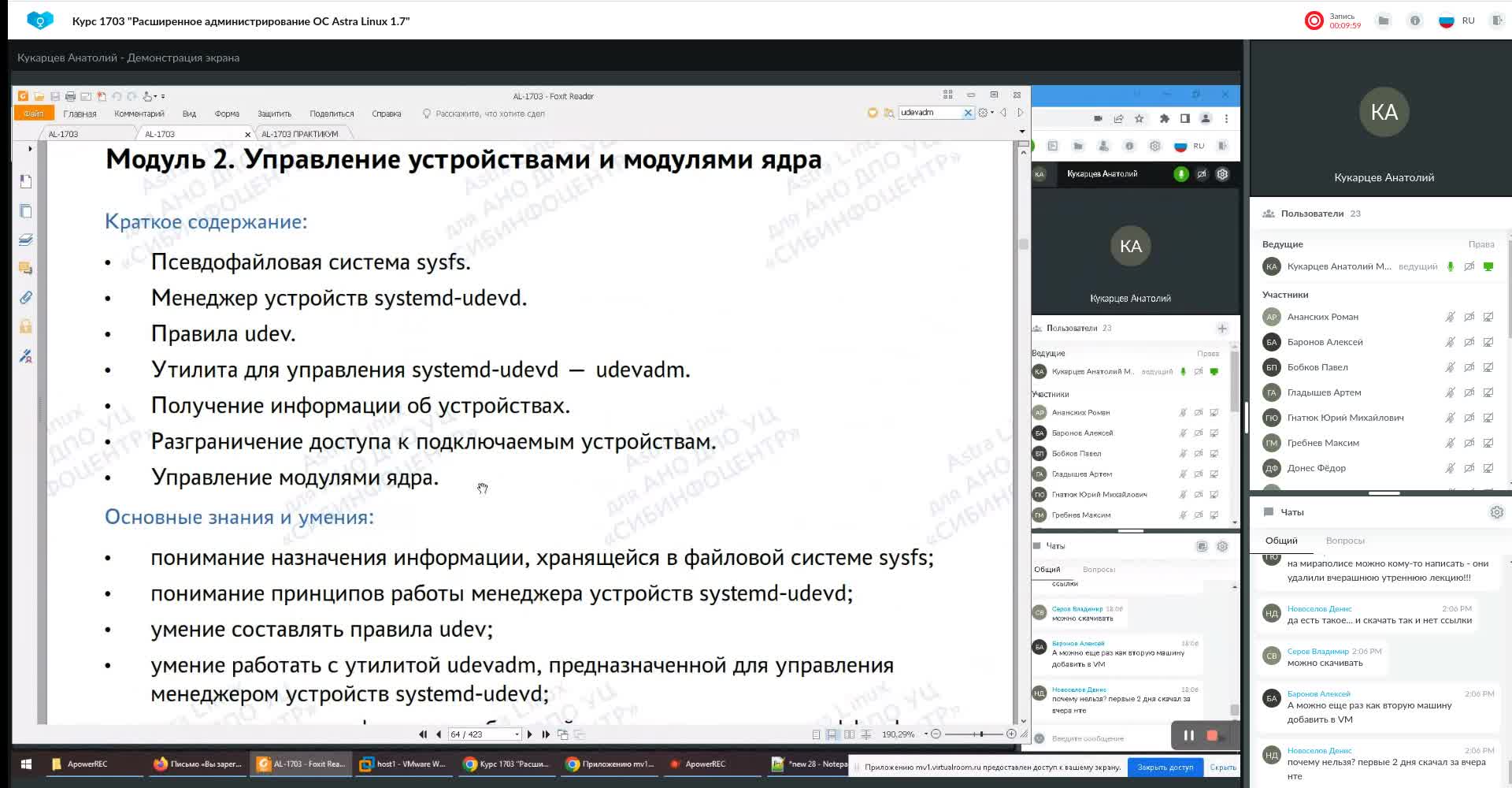
Task: Click Foxit search folder icon beside search box
Action: point(889,113)
